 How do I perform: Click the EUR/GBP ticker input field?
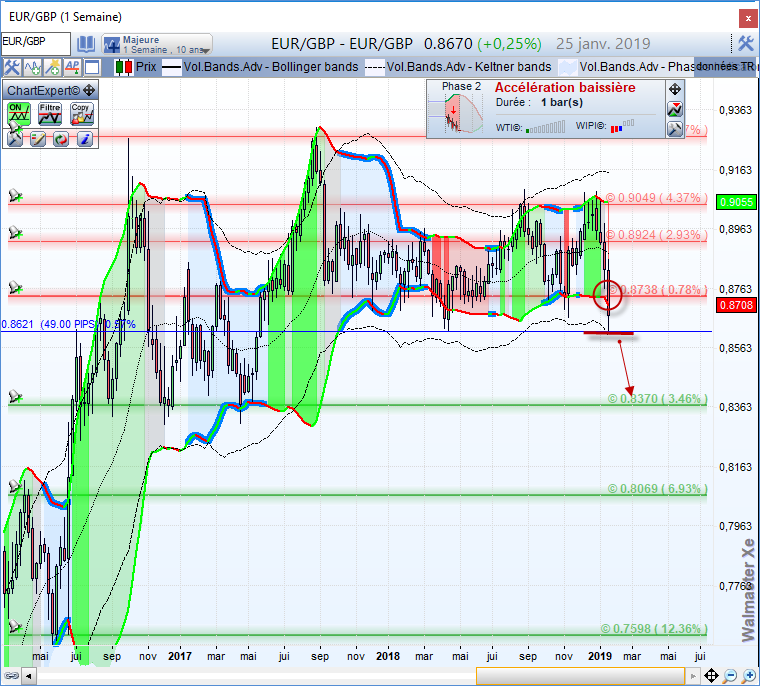pos(36,44)
